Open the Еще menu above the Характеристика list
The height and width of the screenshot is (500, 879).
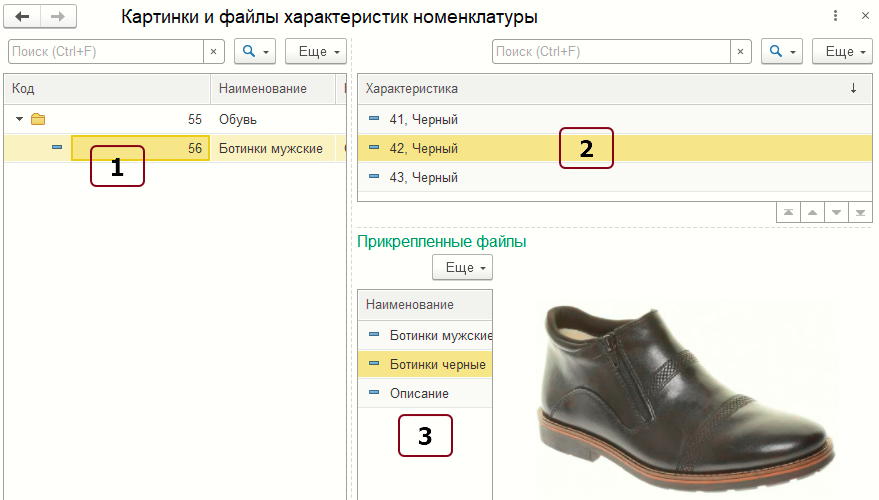[x=841, y=51]
